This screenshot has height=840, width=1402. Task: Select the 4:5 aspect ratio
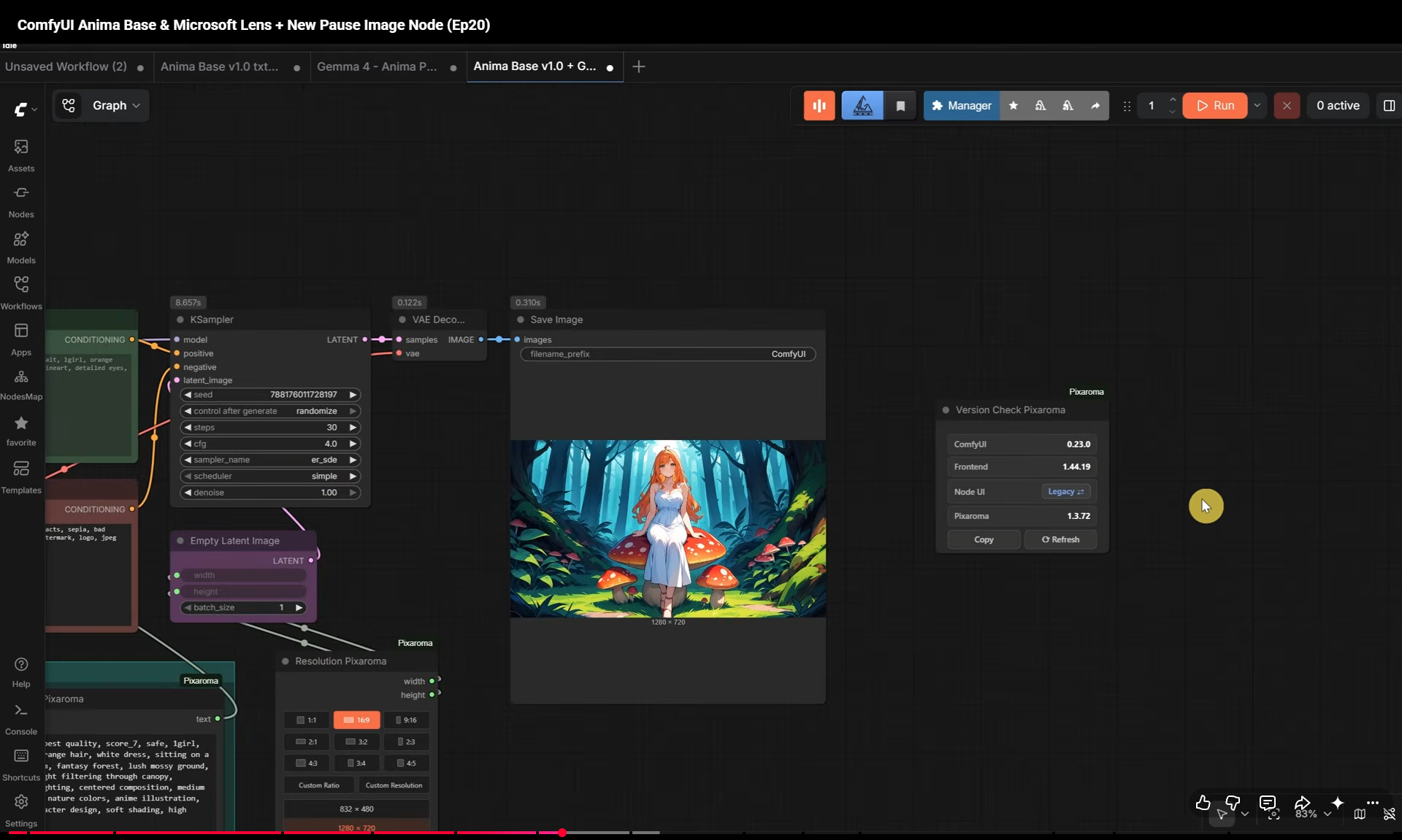tap(406, 763)
